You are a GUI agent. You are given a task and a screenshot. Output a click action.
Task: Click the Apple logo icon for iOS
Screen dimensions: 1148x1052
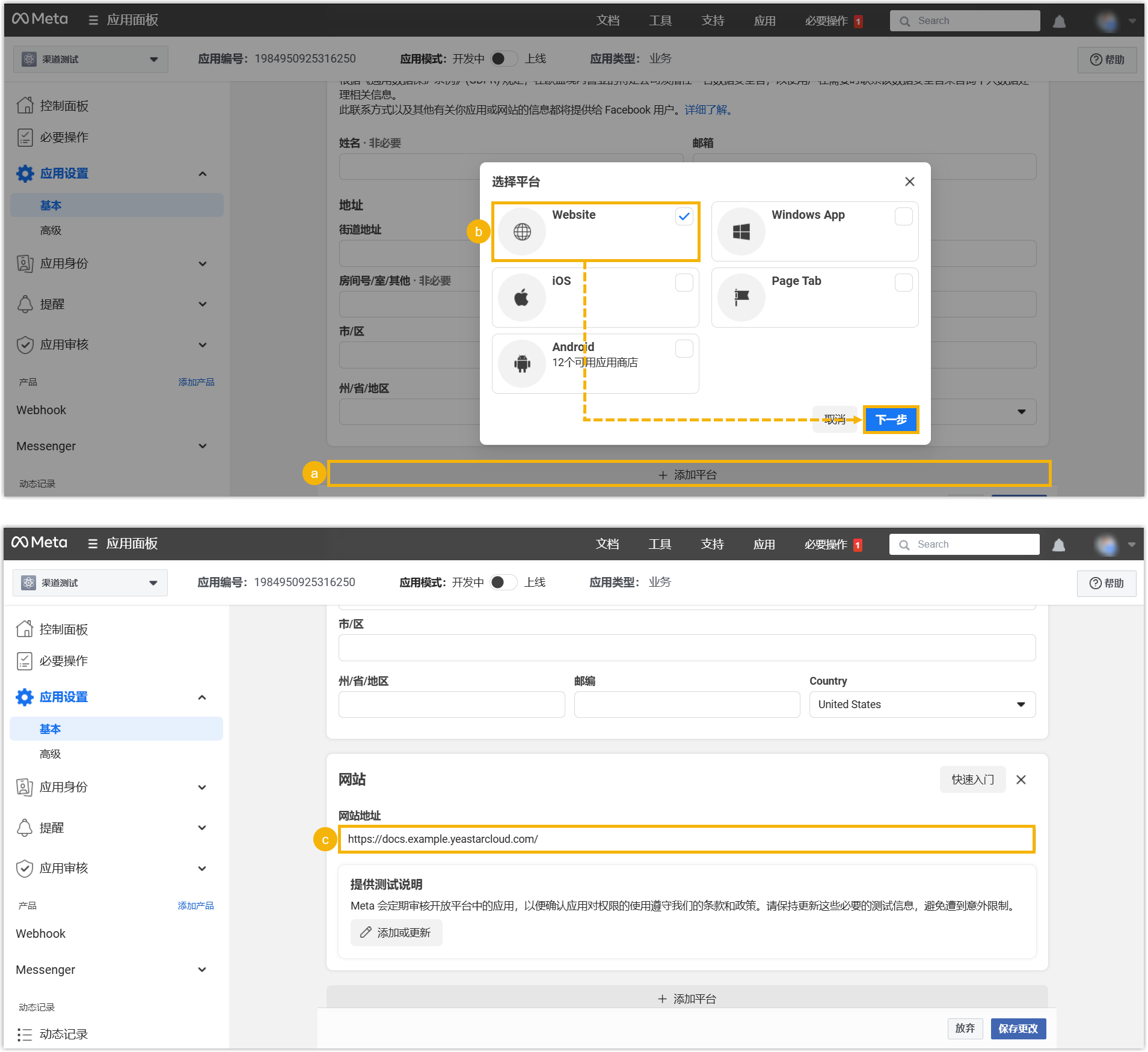tap(521, 298)
